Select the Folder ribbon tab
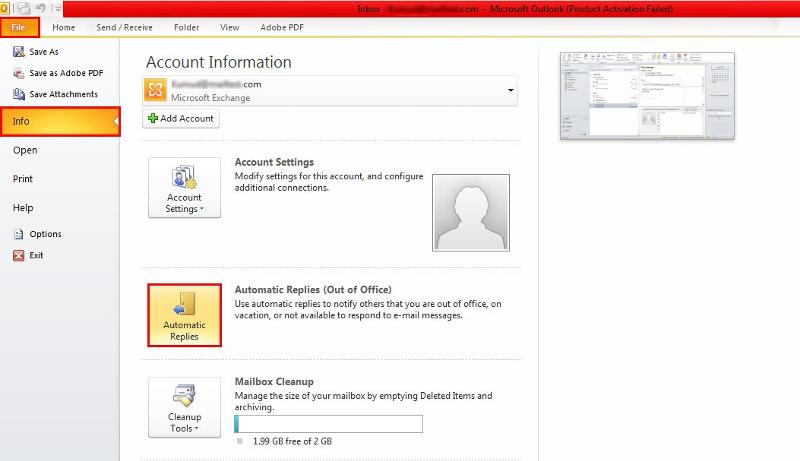This screenshot has height=461, width=800. [186, 28]
